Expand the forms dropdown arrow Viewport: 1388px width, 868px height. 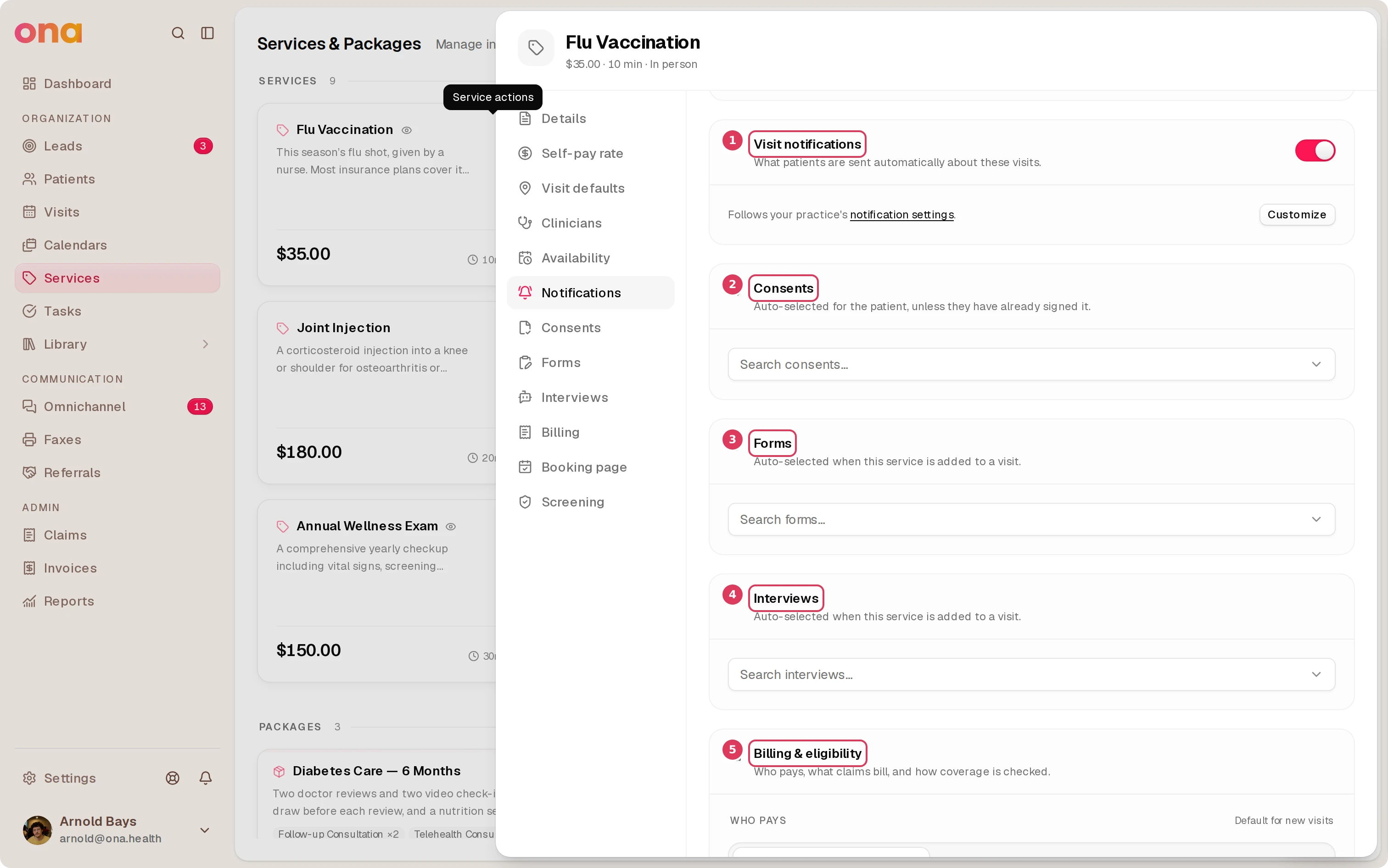click(x=1316, y=519)
